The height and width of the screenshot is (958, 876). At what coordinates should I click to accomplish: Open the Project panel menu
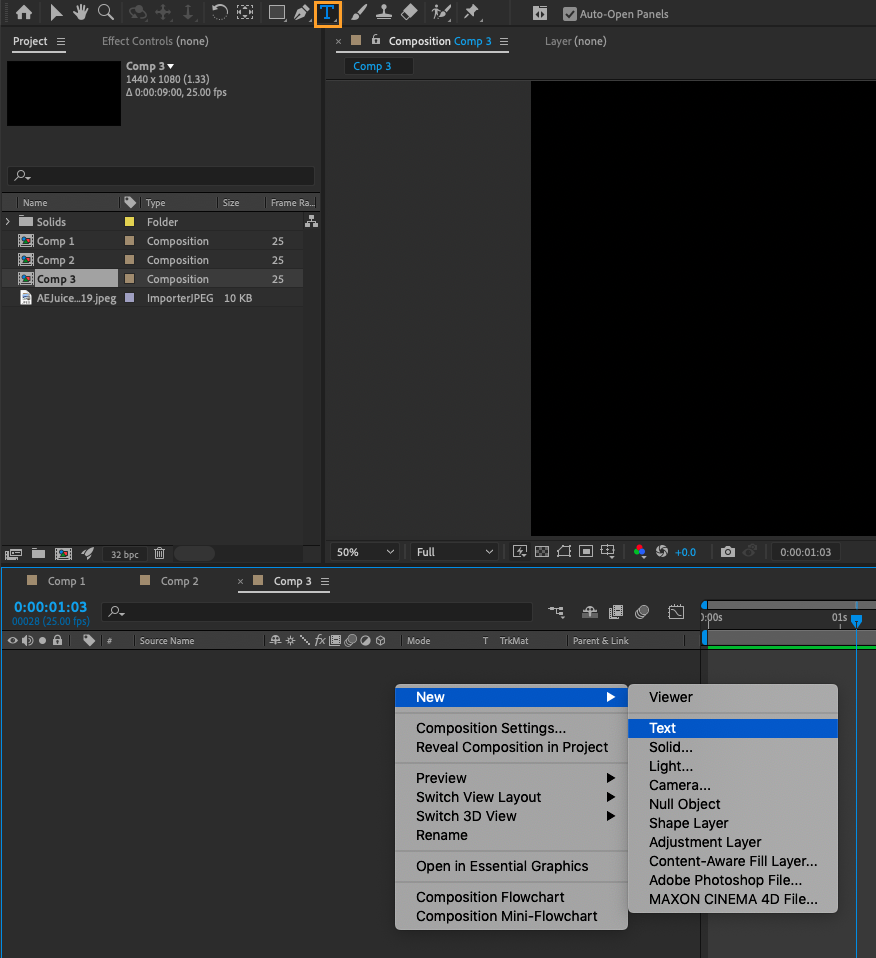point(60,41)
